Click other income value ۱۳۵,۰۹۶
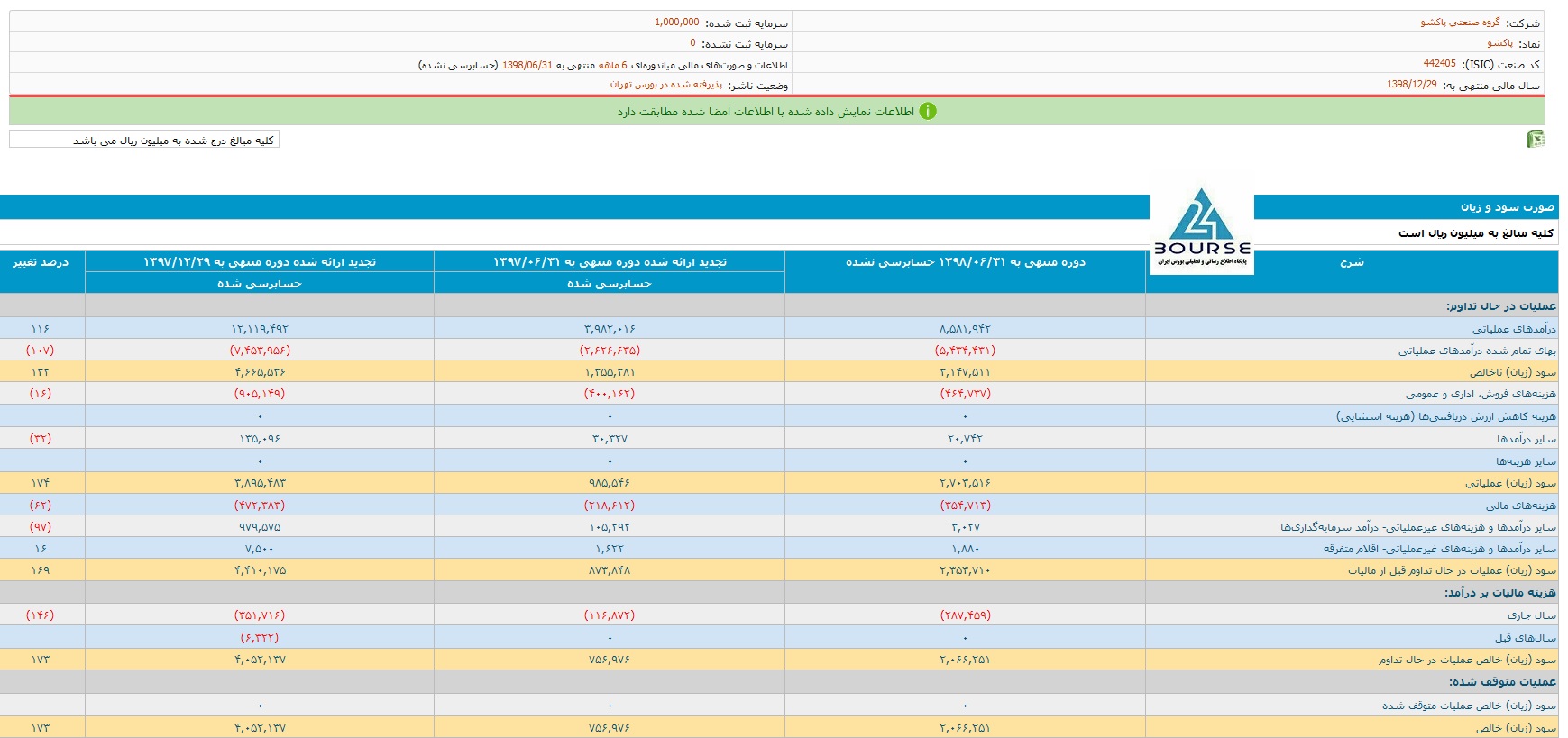This screenshot has width=1568, height=738. [x=260, y=438]
